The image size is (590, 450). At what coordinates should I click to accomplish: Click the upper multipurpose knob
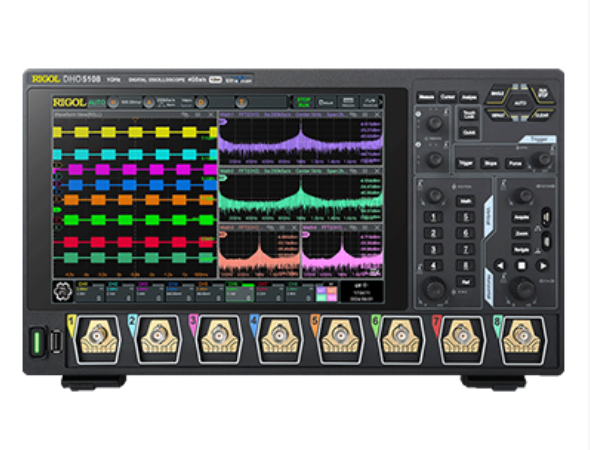(435, 122)
